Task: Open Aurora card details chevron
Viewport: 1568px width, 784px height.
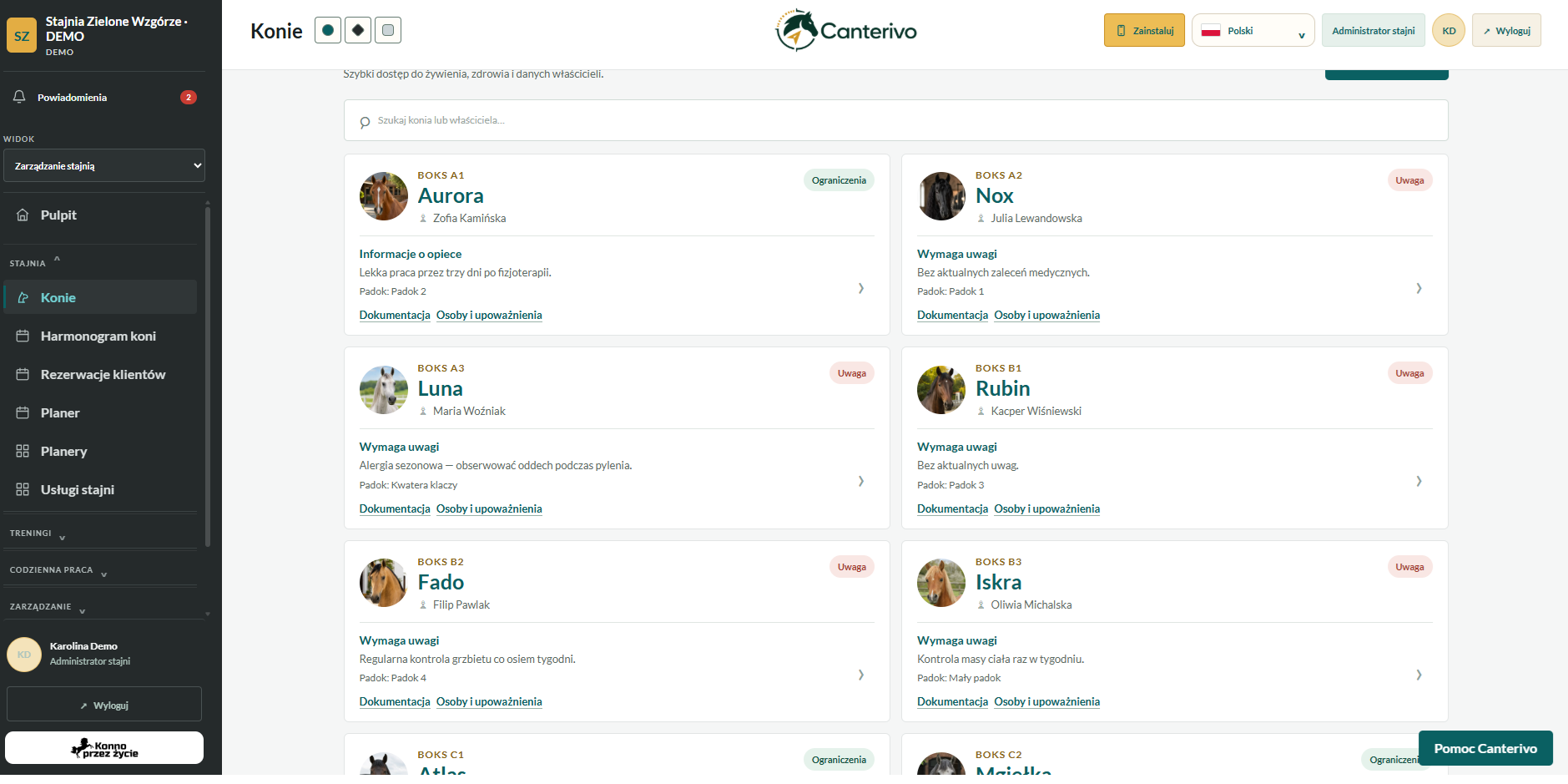Action: [x=861, y=288]
